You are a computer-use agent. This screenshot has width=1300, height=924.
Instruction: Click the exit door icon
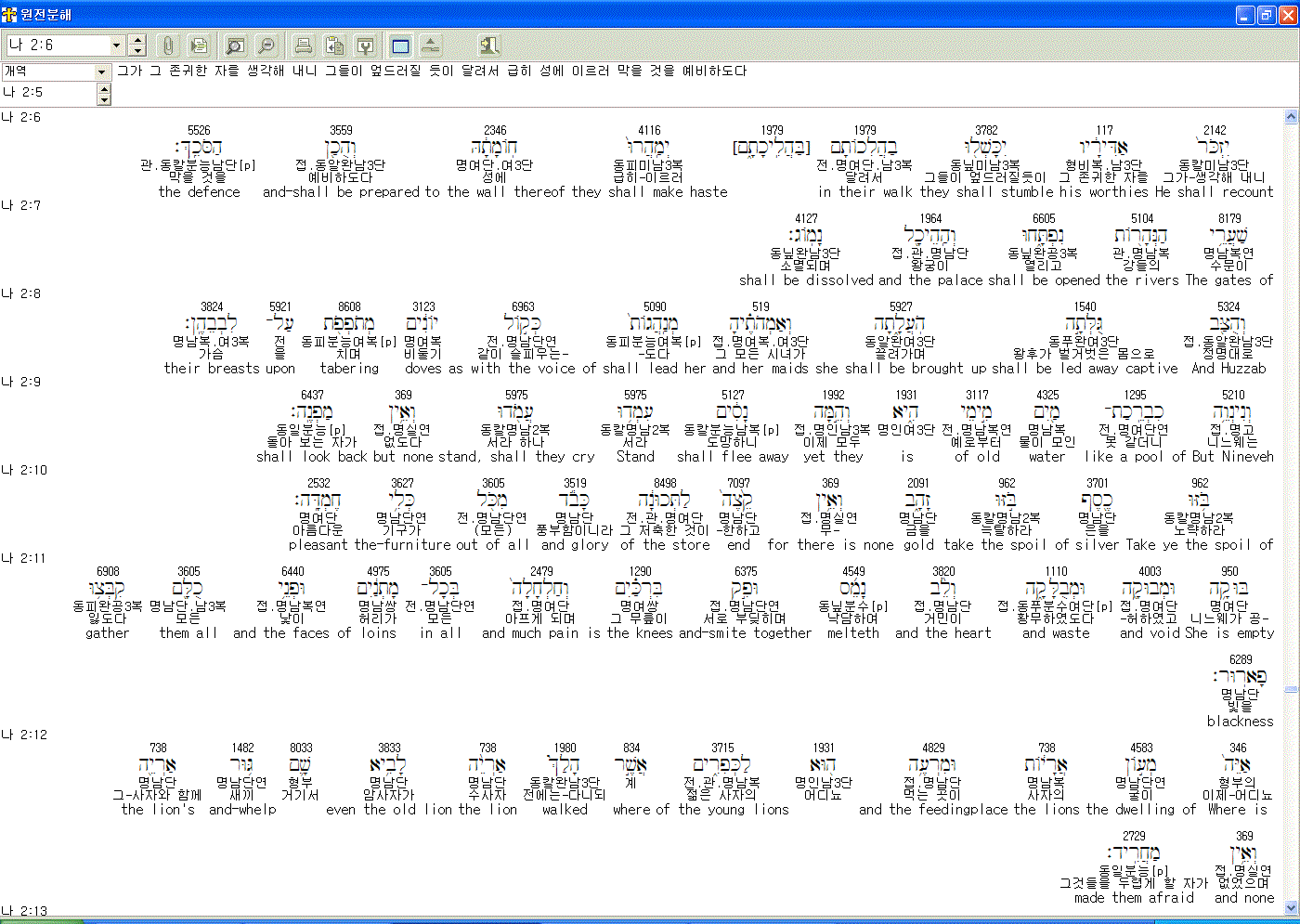coord(489,45)
